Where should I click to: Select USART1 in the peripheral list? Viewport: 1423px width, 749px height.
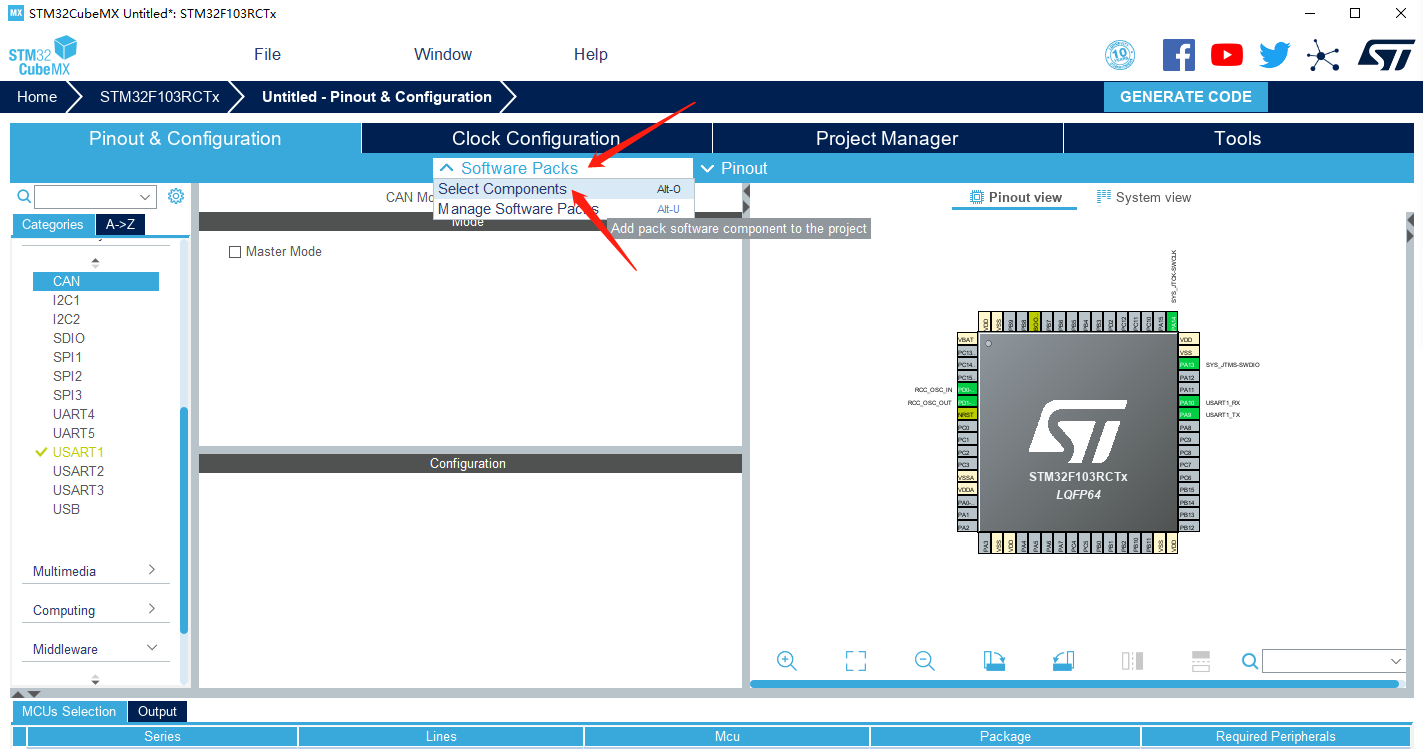click(x=78, y=452)
